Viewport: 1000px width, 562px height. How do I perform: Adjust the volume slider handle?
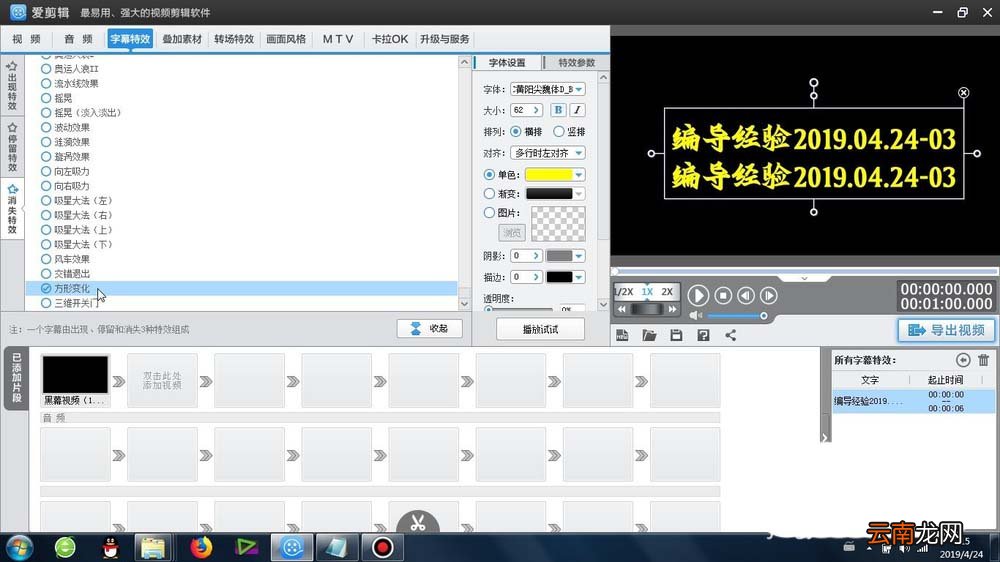tap(763, 316)
